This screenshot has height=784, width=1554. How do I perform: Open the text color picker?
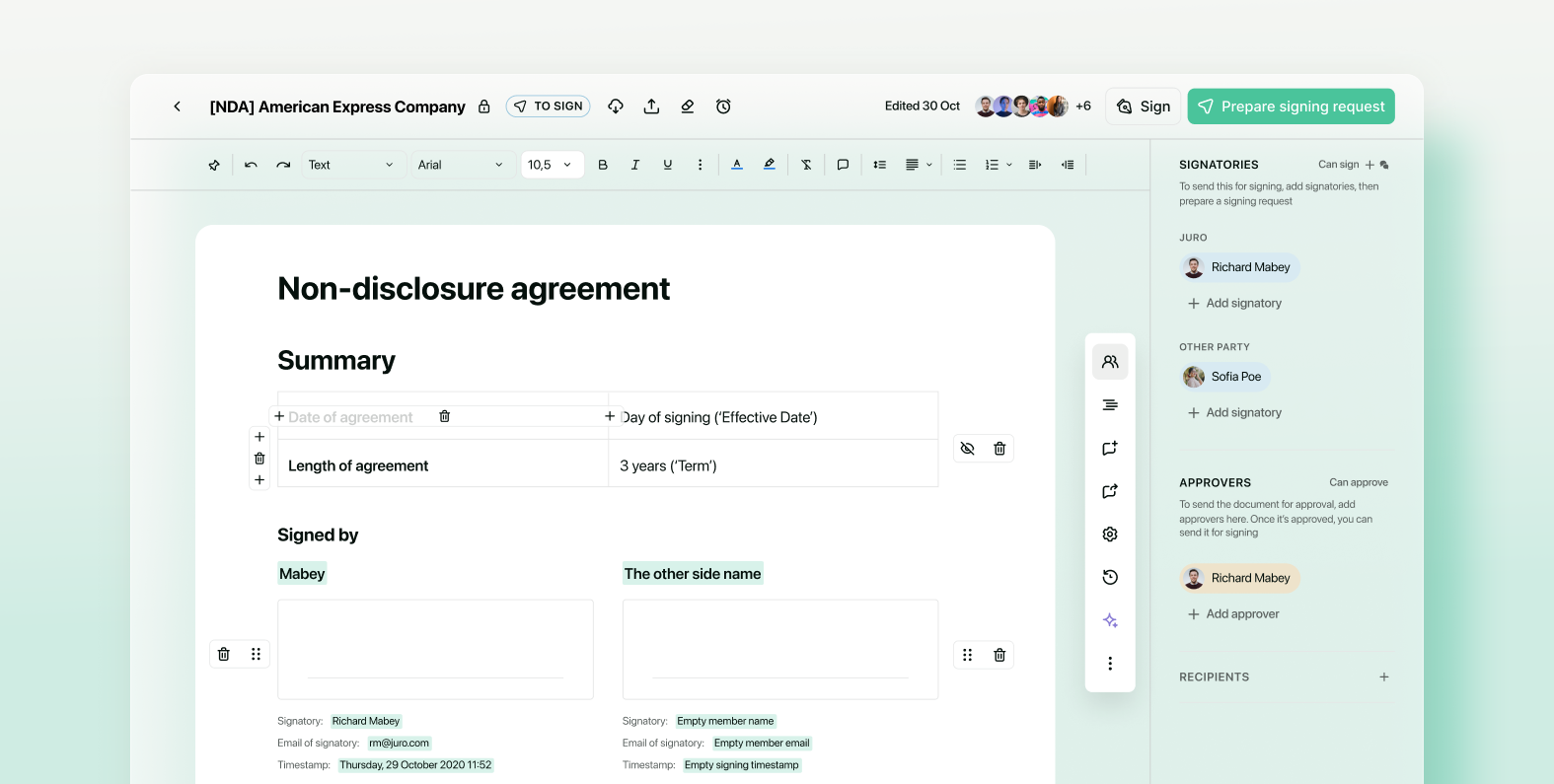(x=737, y=165)
